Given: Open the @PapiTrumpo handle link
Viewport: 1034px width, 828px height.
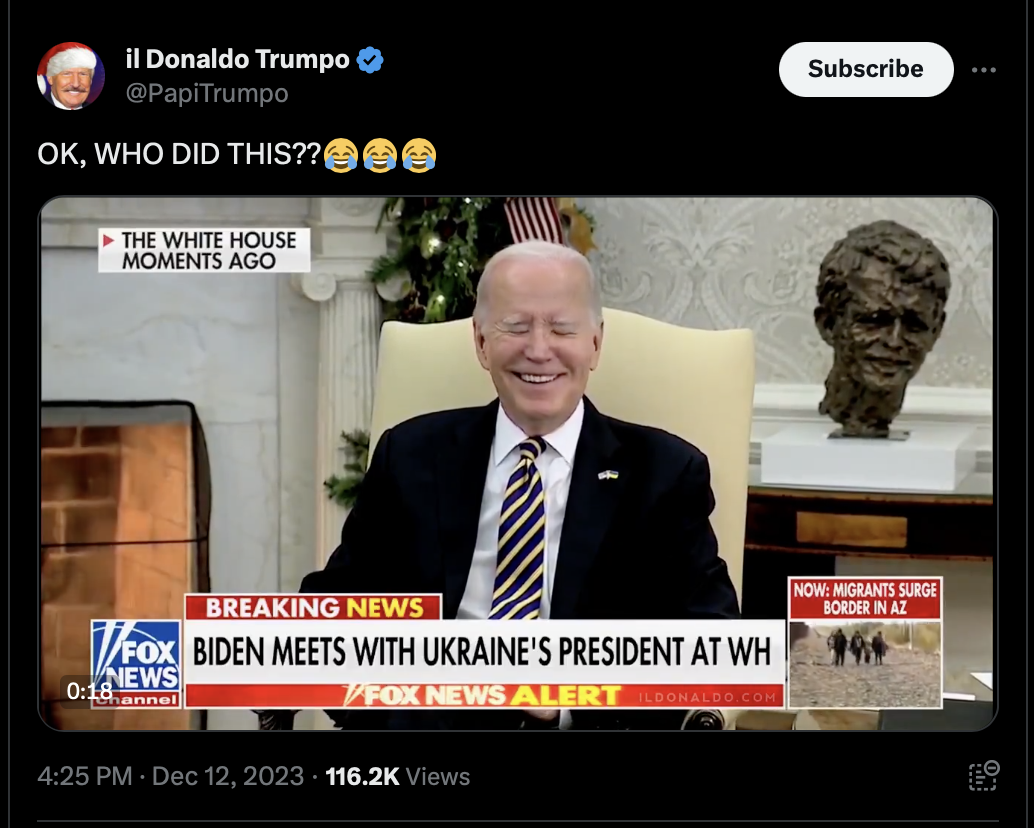Looking at the screenshot, I should (x=207, y=93).
